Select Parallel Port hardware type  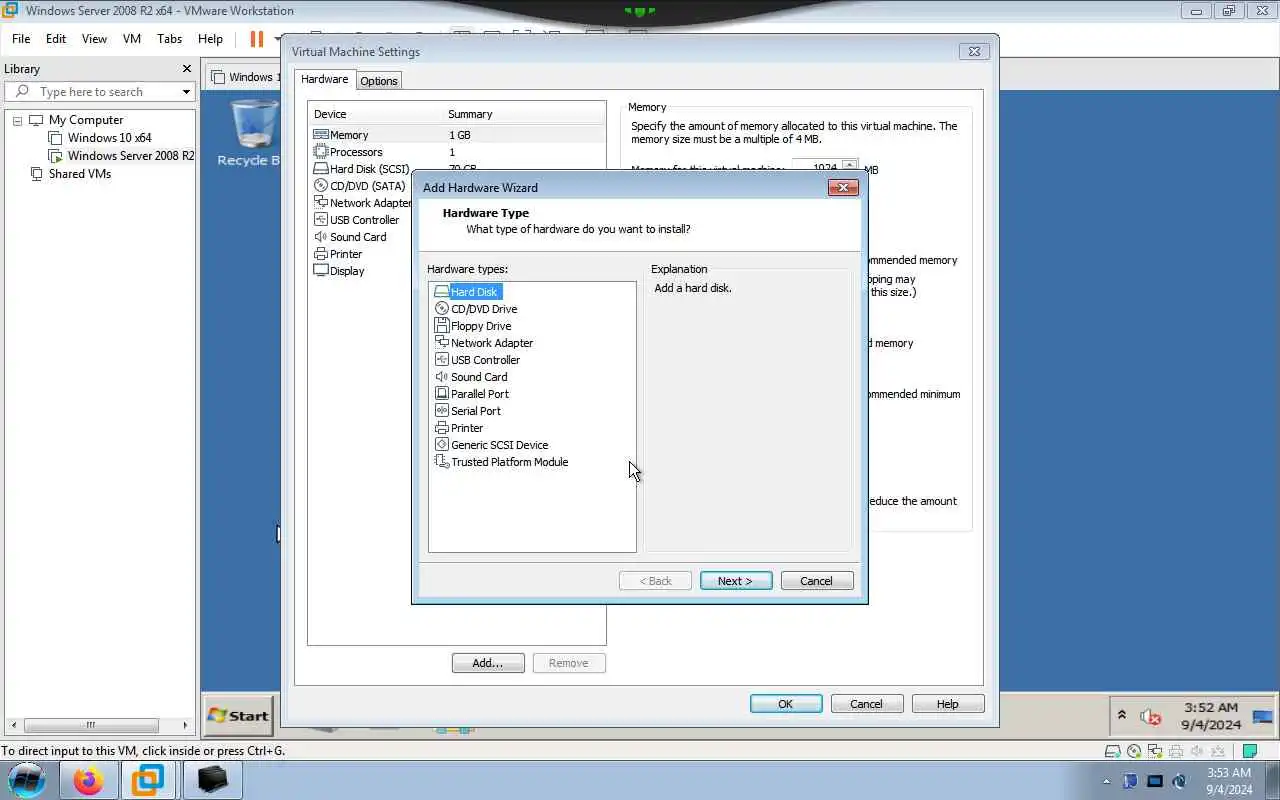tap(480, 394)
